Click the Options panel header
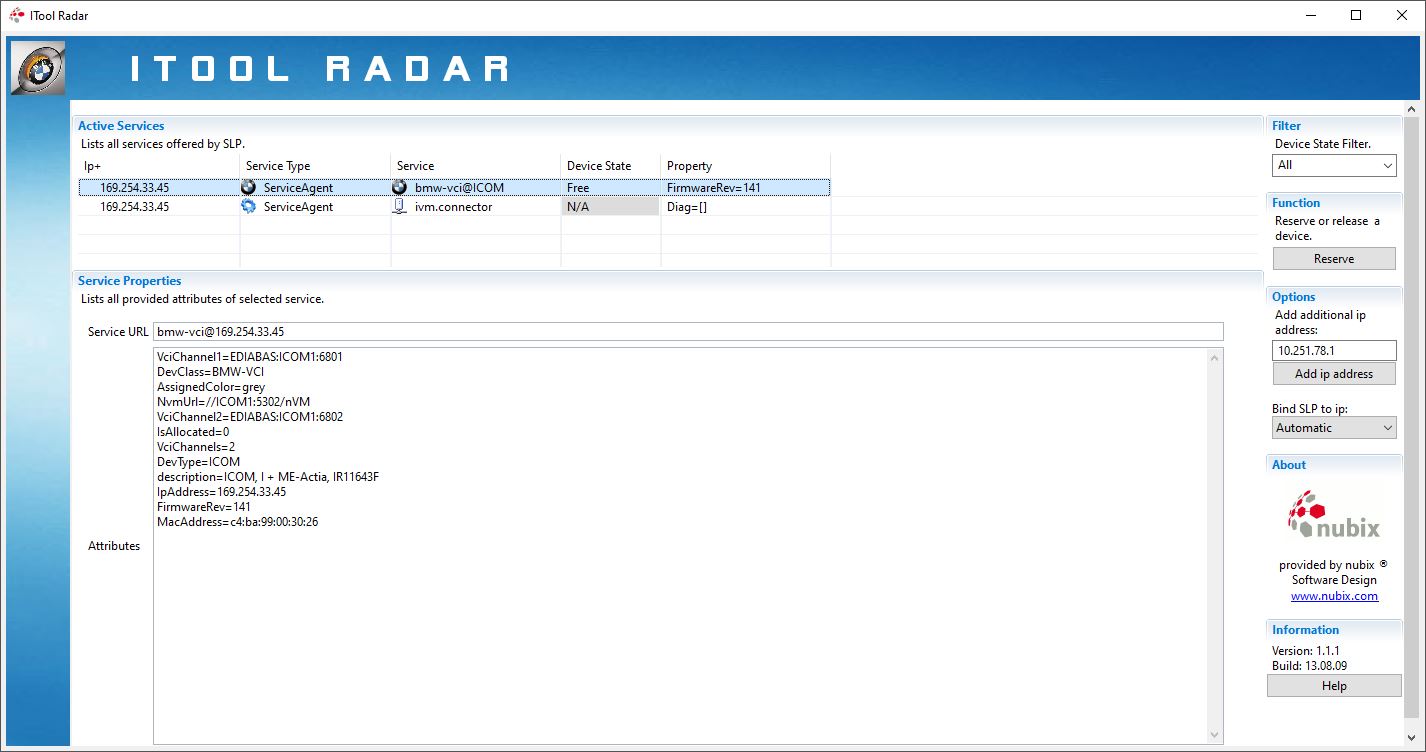Viewport: 1426px width, 752px height. coord(1335,296)
